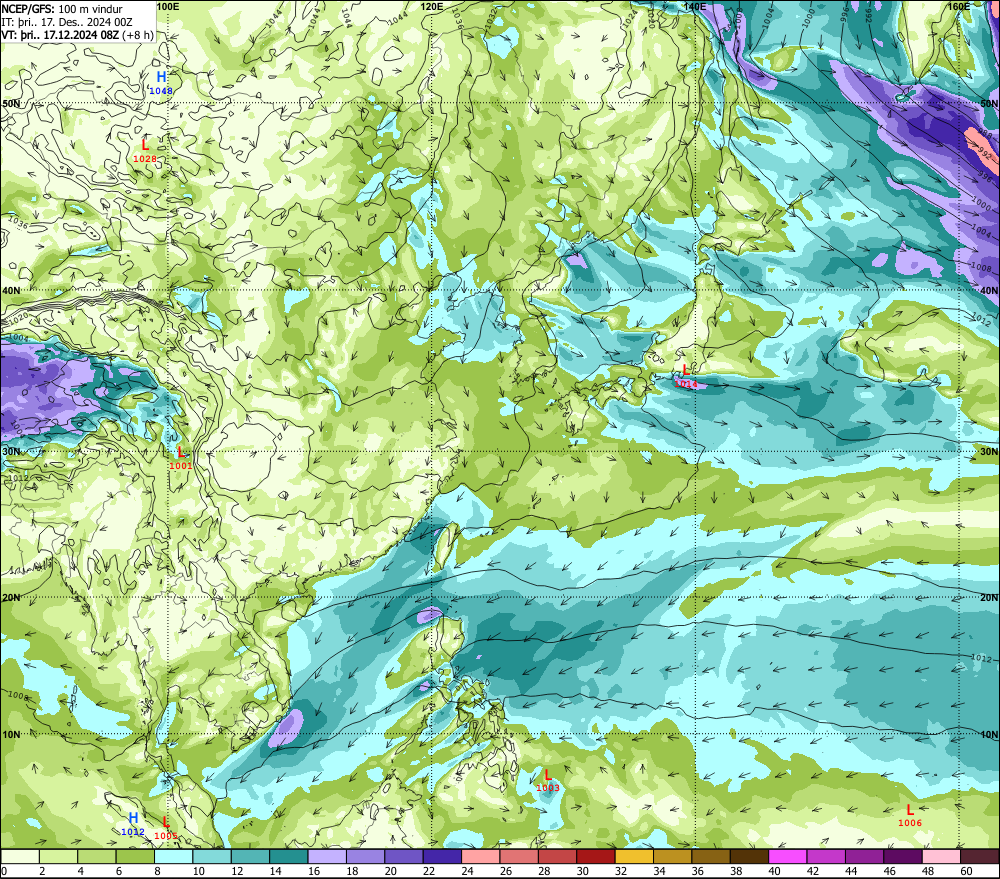Click the legend value 60
Screen dimensions: 1000x879
966,871
